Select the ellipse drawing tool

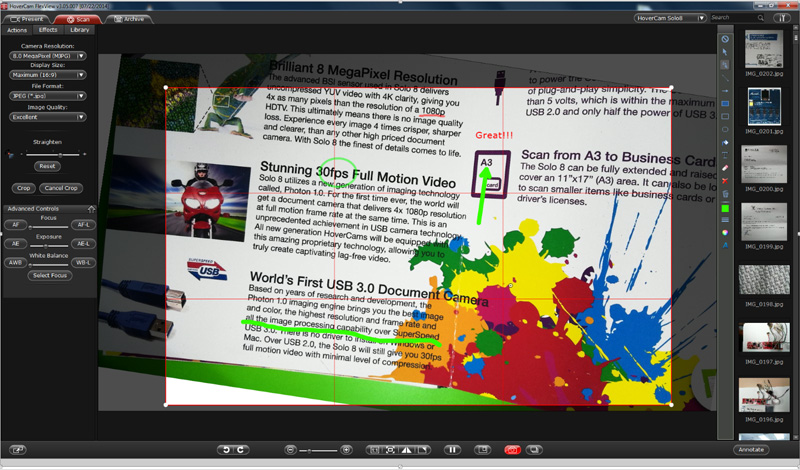[x=725, y=130]
